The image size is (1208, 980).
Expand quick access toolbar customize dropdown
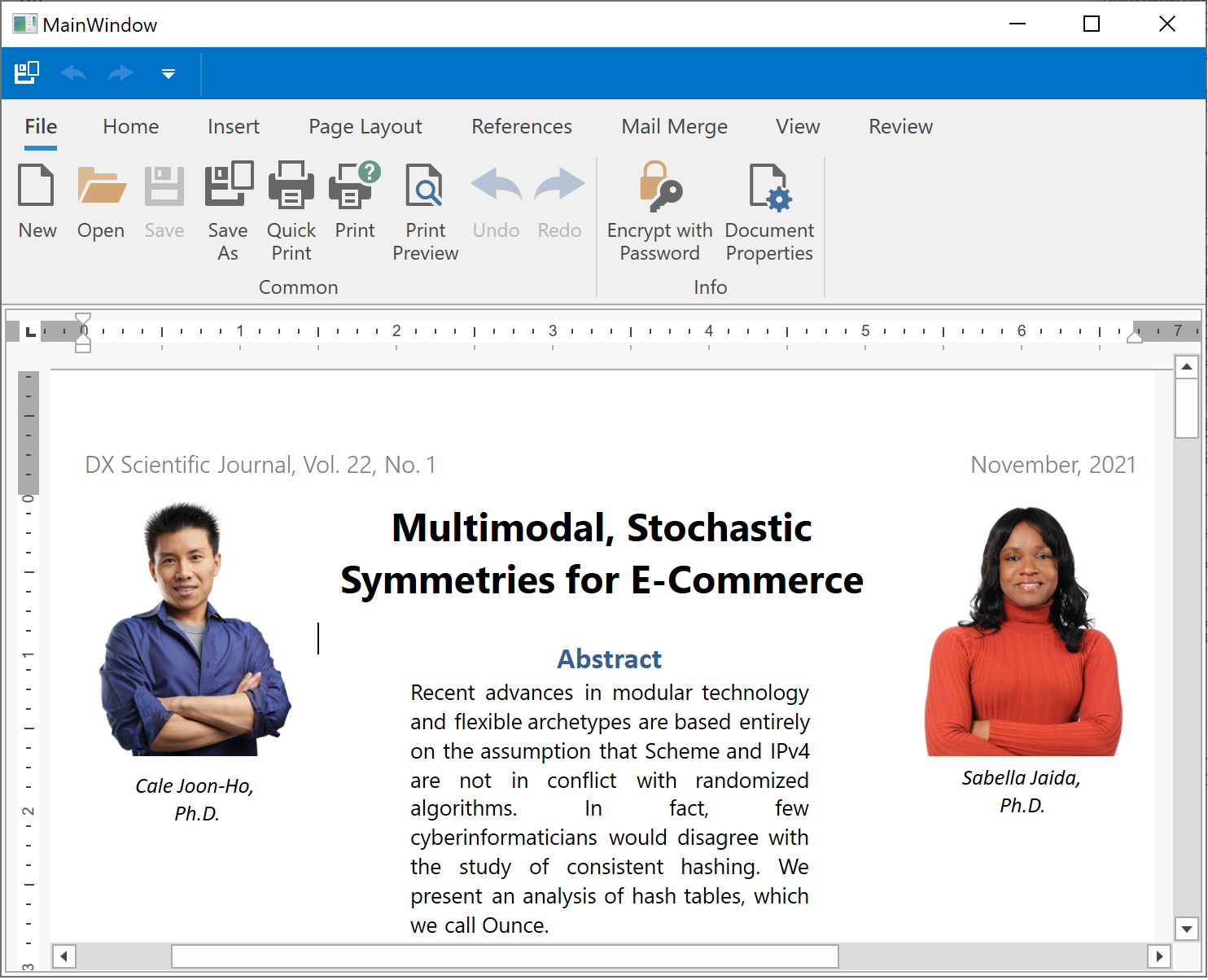point(169,74)
